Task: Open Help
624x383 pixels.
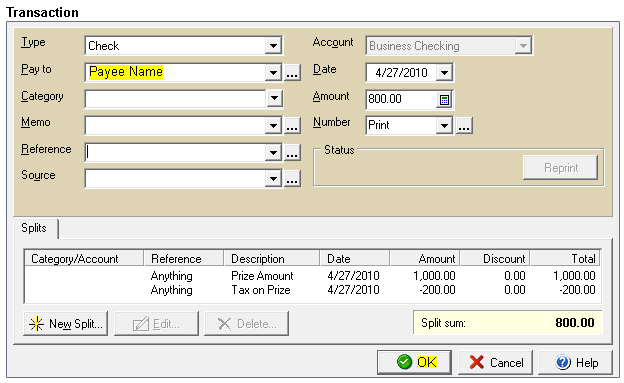Action: point(575,362)
